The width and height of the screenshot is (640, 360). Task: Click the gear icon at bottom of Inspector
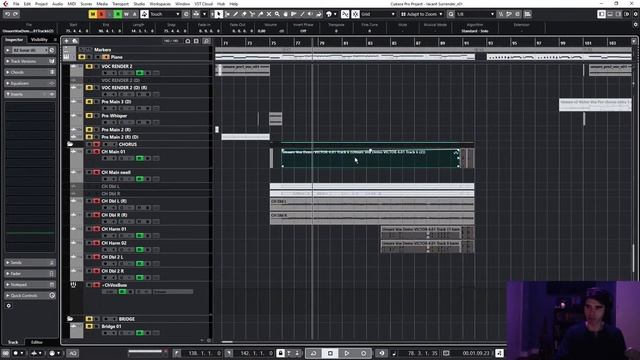pos(9,306)
